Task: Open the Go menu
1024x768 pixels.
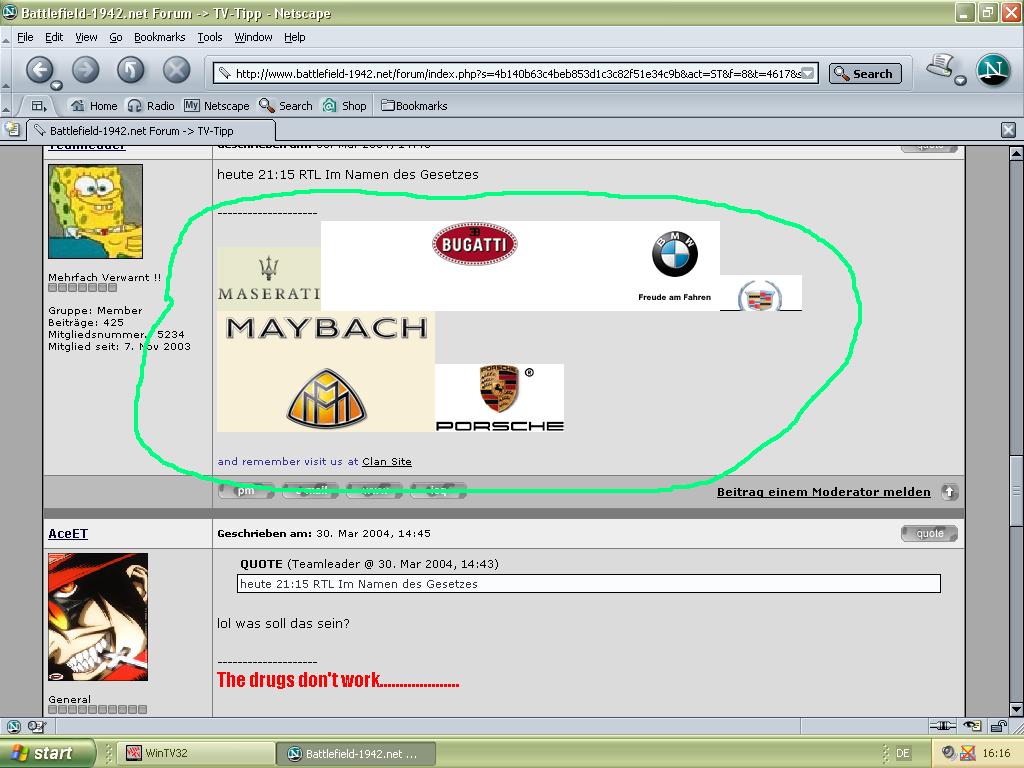Action: pyautogui.click(x=116, y=37)
